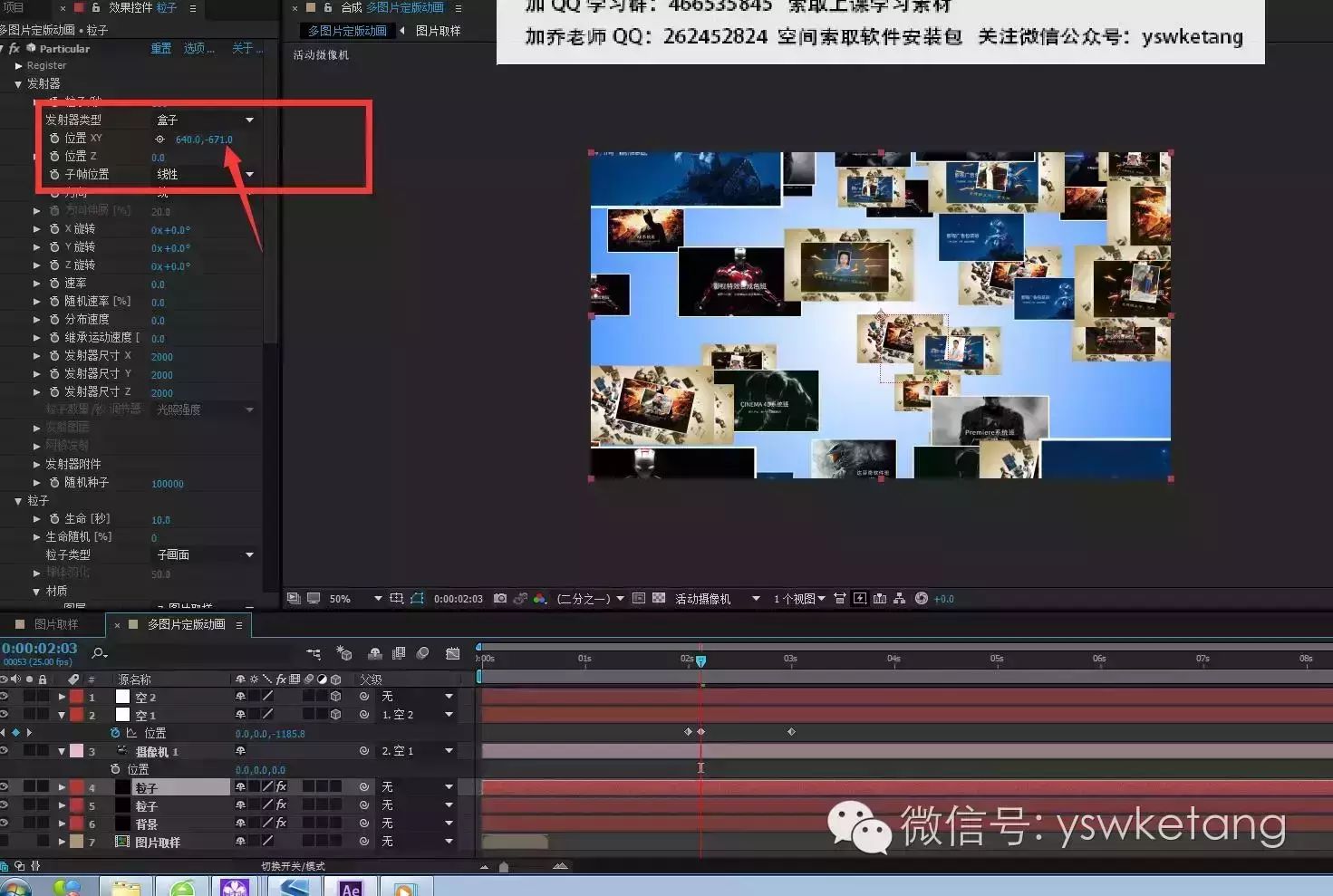Open the 50% magnification dropdown
The image size is (1333, 896).
tap(355, 599)
